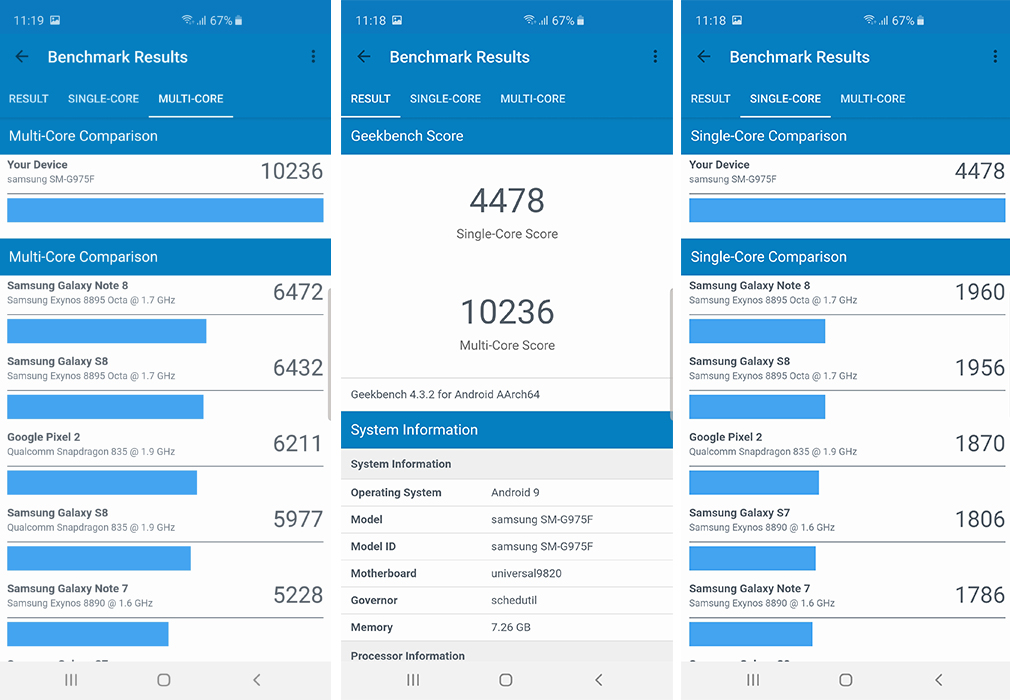Tap Wi-Fi icon in right phone status bar

pyautogui.click(x=870, y=20)
